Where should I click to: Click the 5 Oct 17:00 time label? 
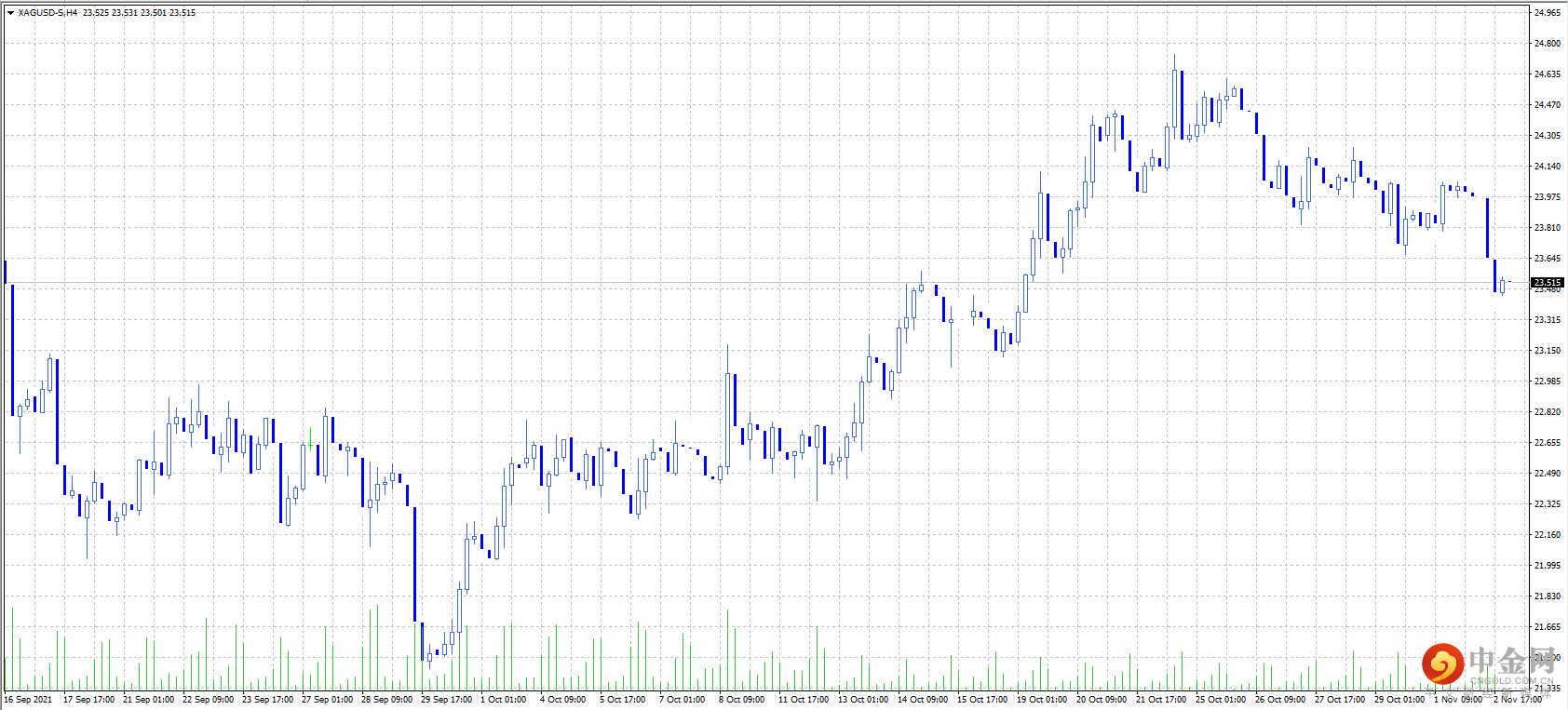pyautogui.click(x=622, y=700)
